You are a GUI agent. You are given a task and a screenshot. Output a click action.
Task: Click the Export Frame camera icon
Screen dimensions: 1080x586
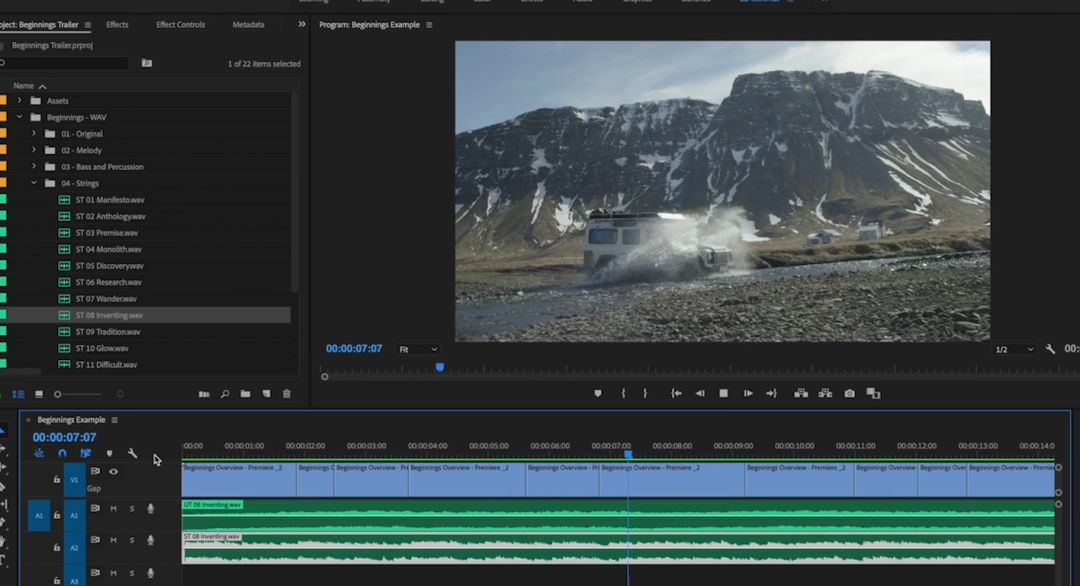(x=849, y=394)
